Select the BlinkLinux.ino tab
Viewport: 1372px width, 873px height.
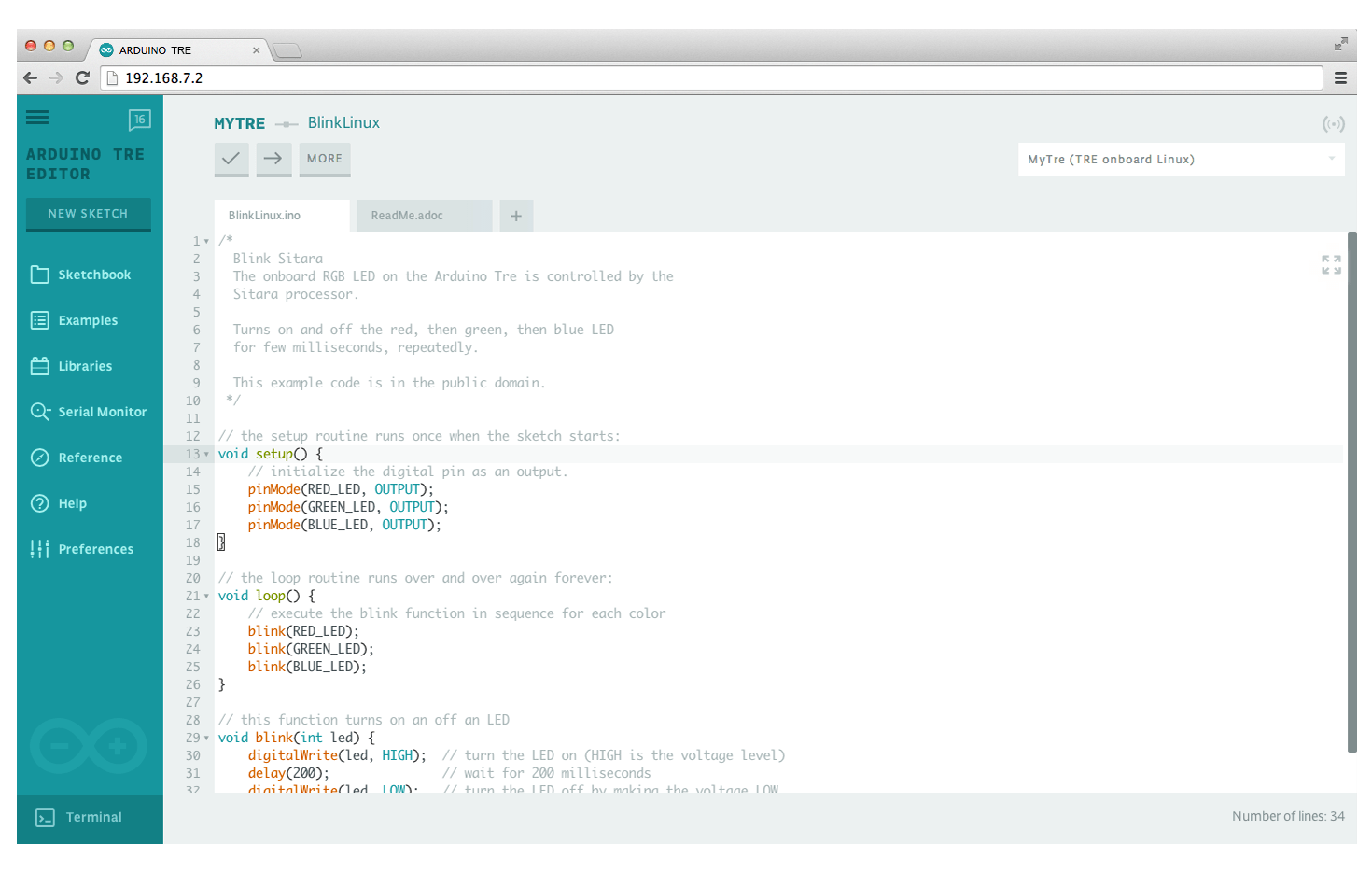281,215
